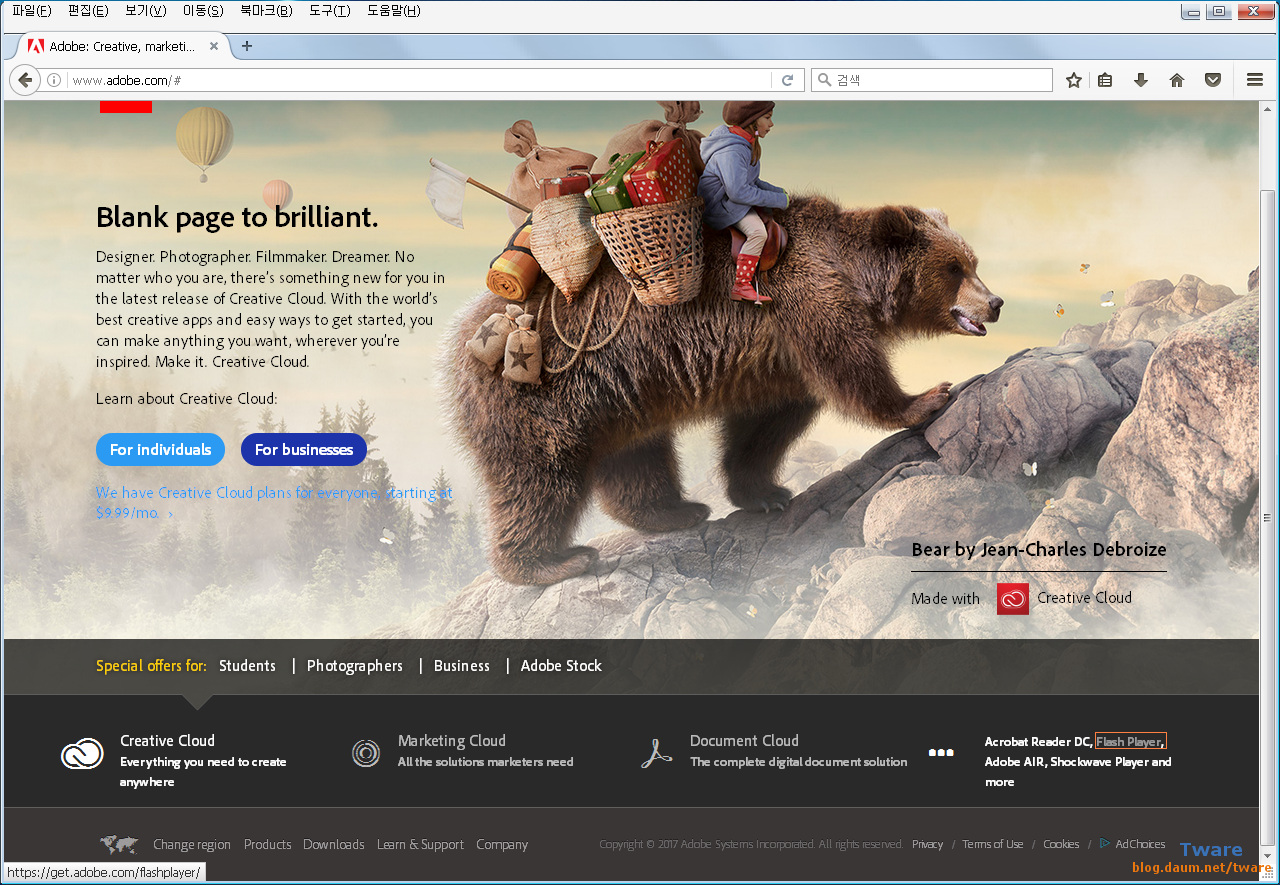Go to the Firefox home page icon
This screenshot has height=885, width=1280.
point(1177,80)
